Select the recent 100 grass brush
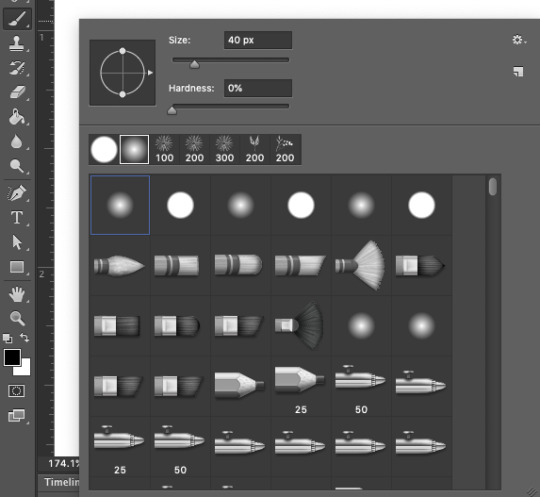The image size is (540, 497). pos(164,149)
